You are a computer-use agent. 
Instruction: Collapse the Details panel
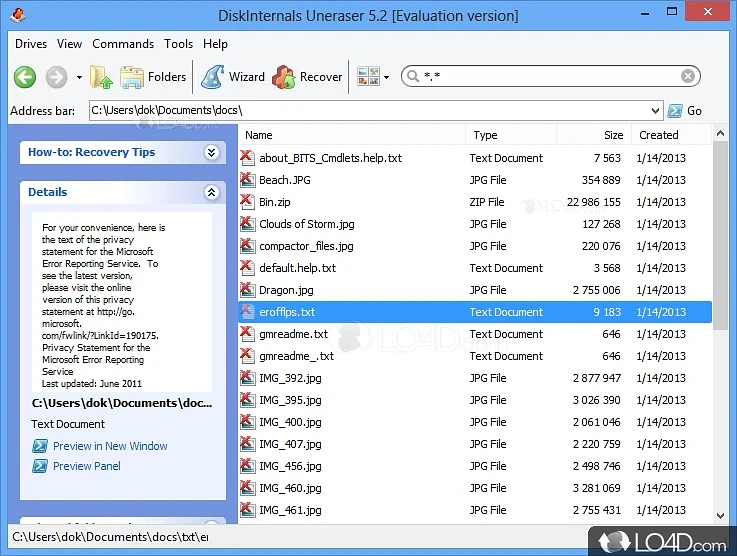(x=211, y=192)
